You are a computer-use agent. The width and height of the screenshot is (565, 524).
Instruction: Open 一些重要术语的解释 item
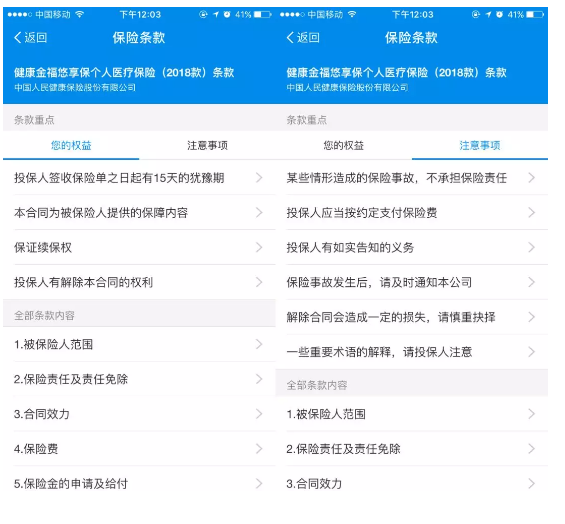412,352
